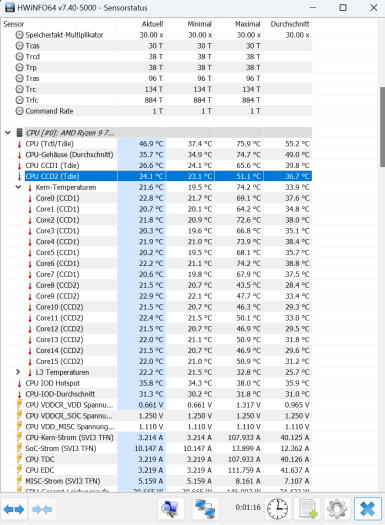This screenshot has height=525, width=385.
Task: Click the 884 T Trfc current value
Action: pos(154,100)
